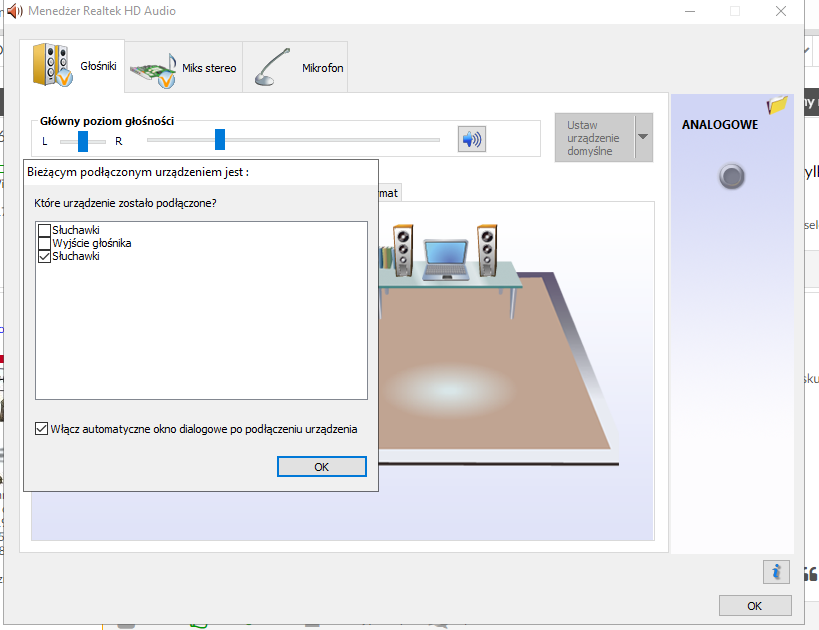The width and height of the screenshot is (819, 630).
Task: Confirm the device dialog with OK
Action: coord(322,466)
